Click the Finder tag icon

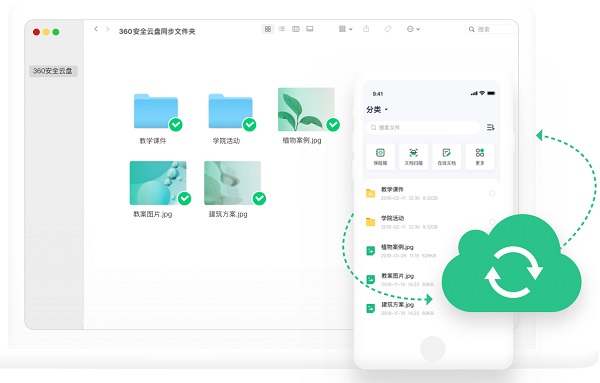point(388,29)
